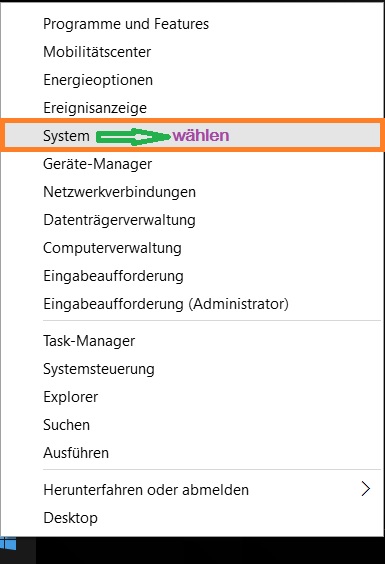This screenshot has height=564, width=385.
Task: Choose the highlighted System entry
Action: 192,135
